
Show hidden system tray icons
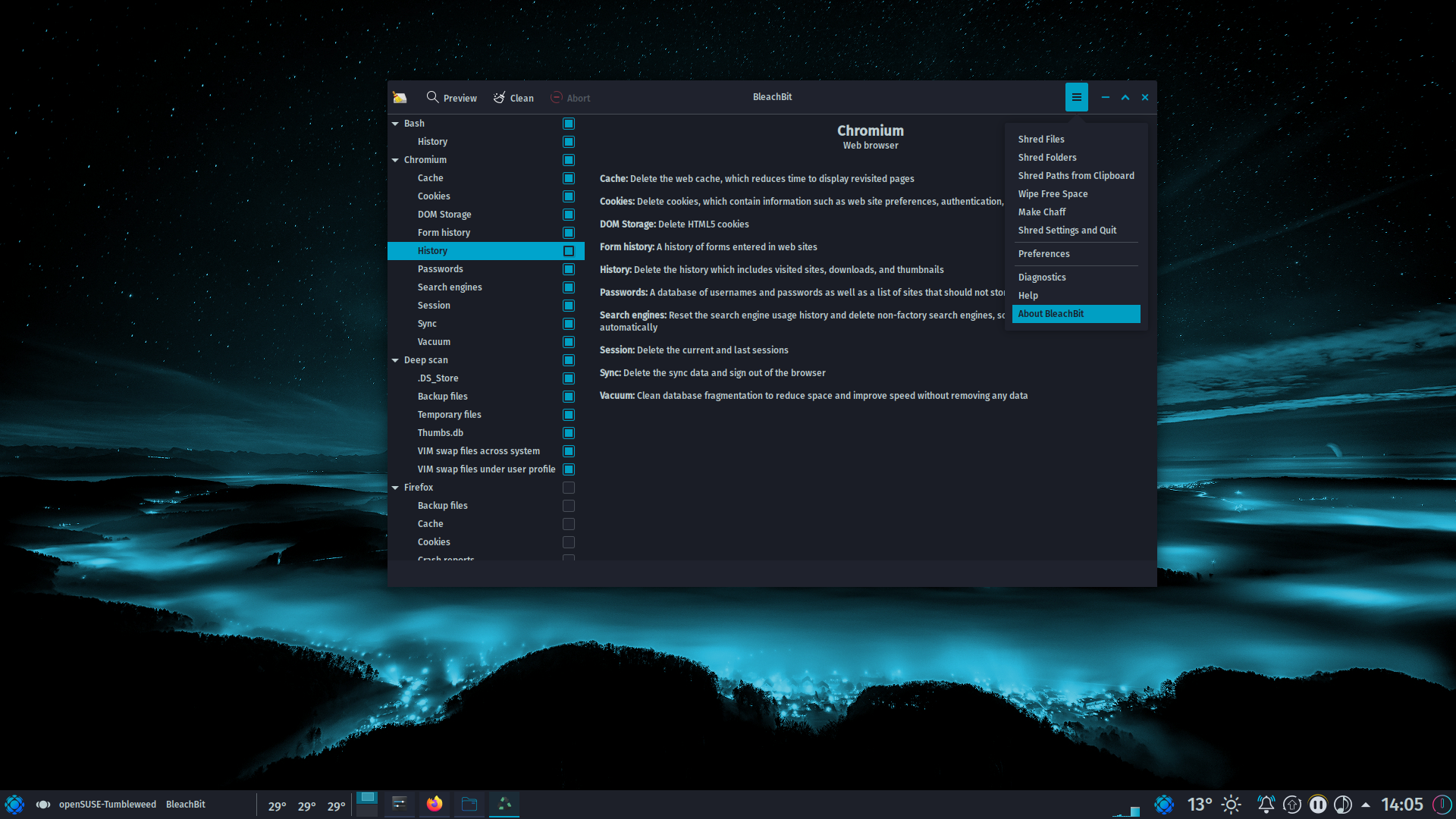1366,805
